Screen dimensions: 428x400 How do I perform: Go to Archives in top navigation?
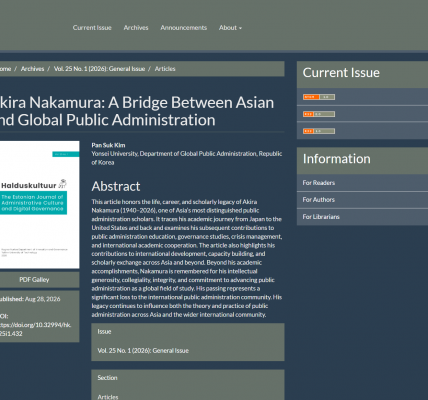(x=136, y=28)
